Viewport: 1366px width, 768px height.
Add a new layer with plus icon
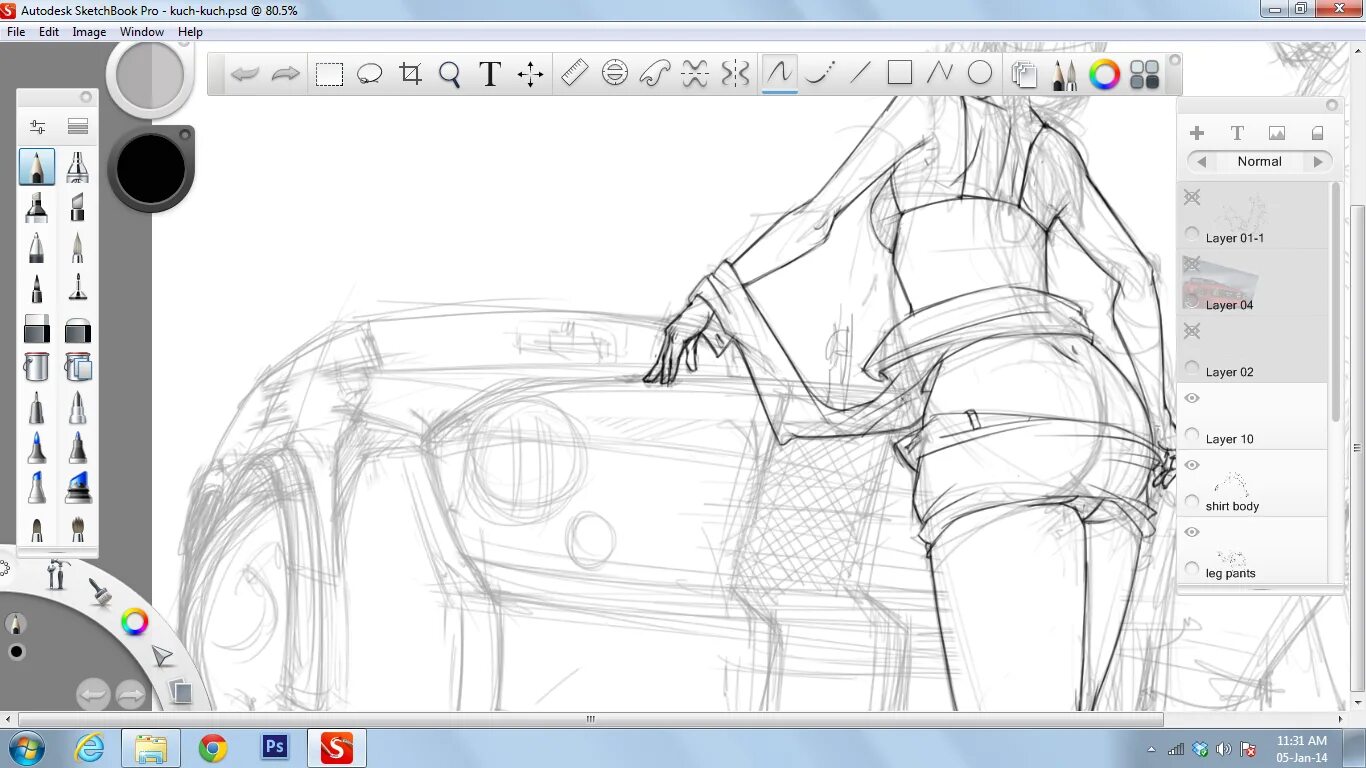[x=1197, y=133]
